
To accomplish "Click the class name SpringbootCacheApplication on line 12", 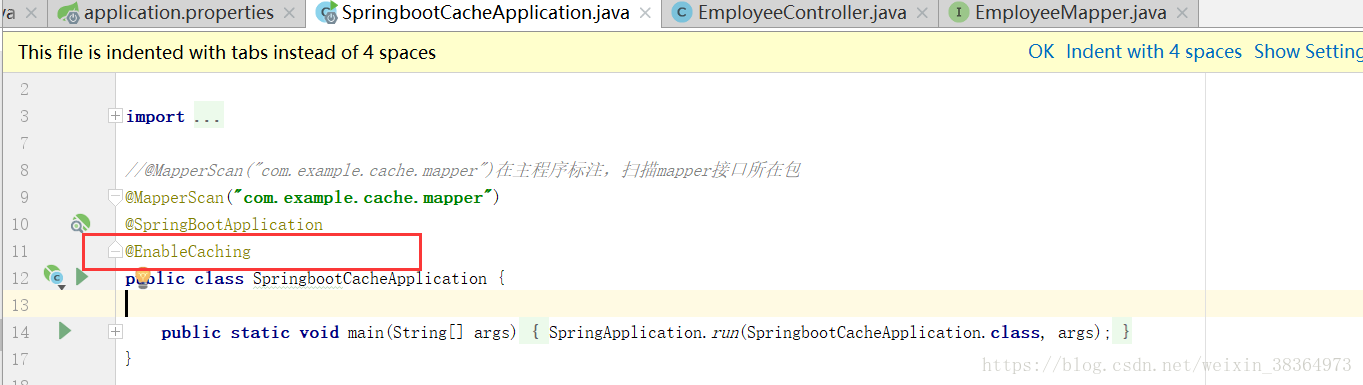I will click(370, 278).
